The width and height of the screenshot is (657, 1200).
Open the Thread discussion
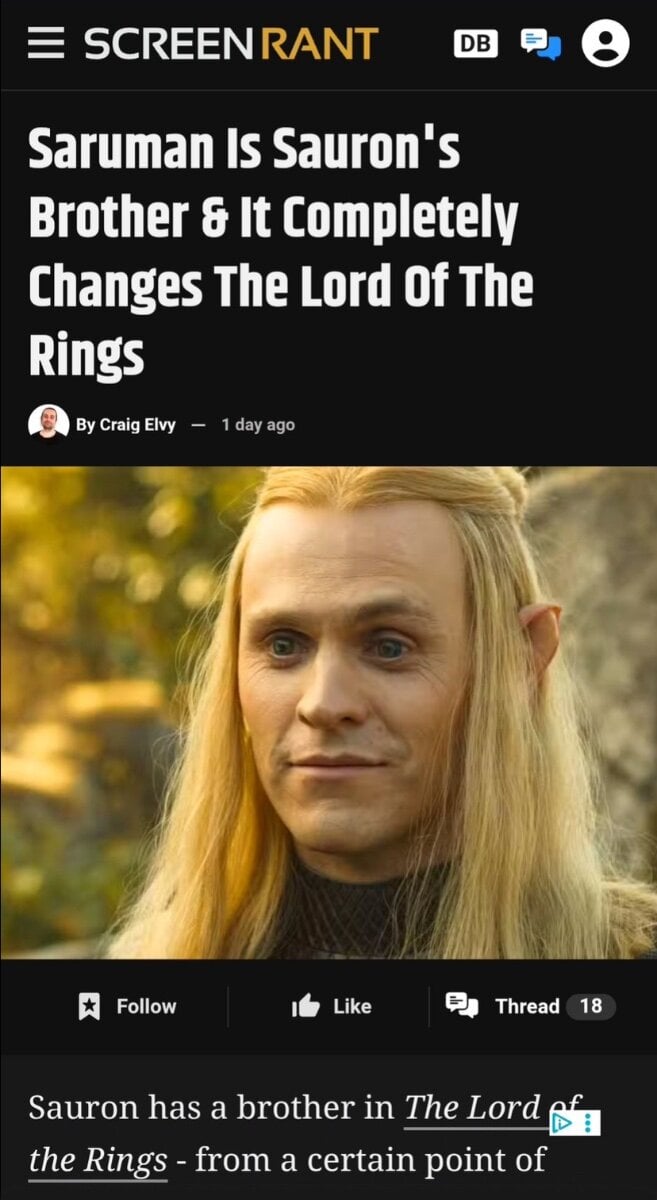(527, 1006)
